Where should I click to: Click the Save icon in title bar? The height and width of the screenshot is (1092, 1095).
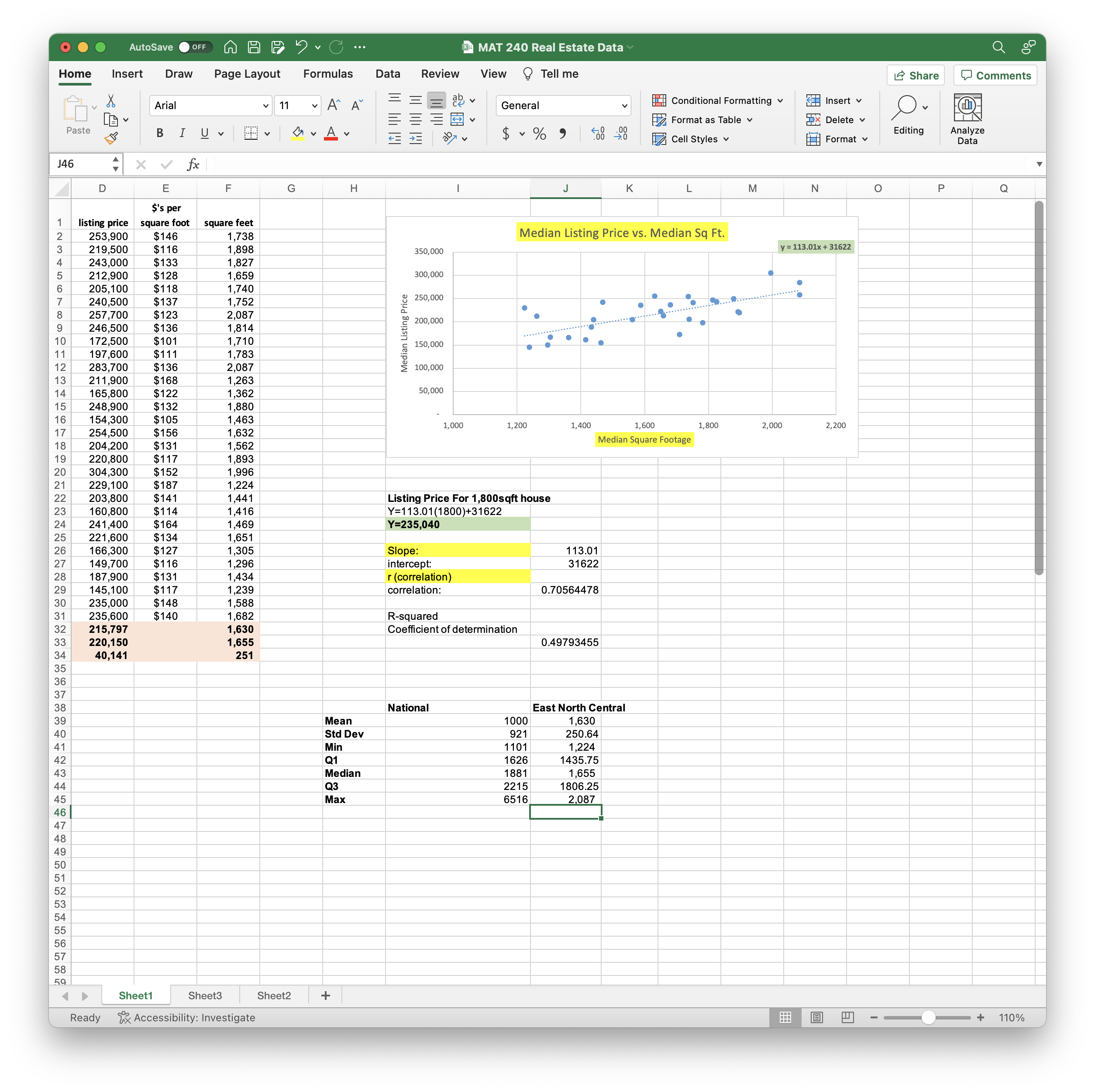pos(254,47)
